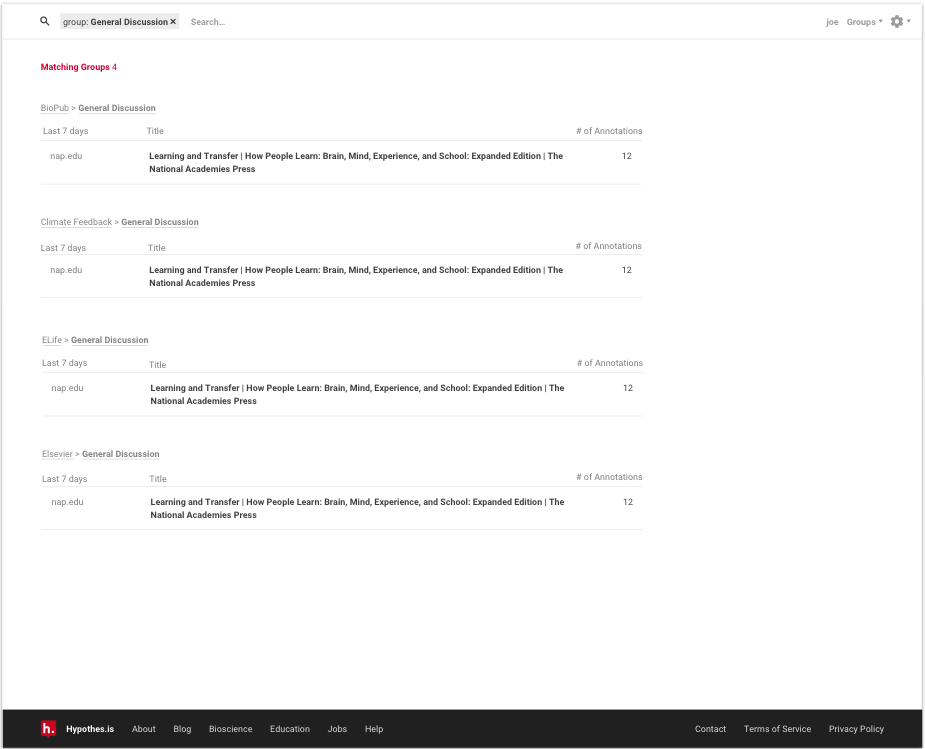Click the Matching Groups 4 heading
The width and height of the screenshot is (925, 749).
(78, 67)
